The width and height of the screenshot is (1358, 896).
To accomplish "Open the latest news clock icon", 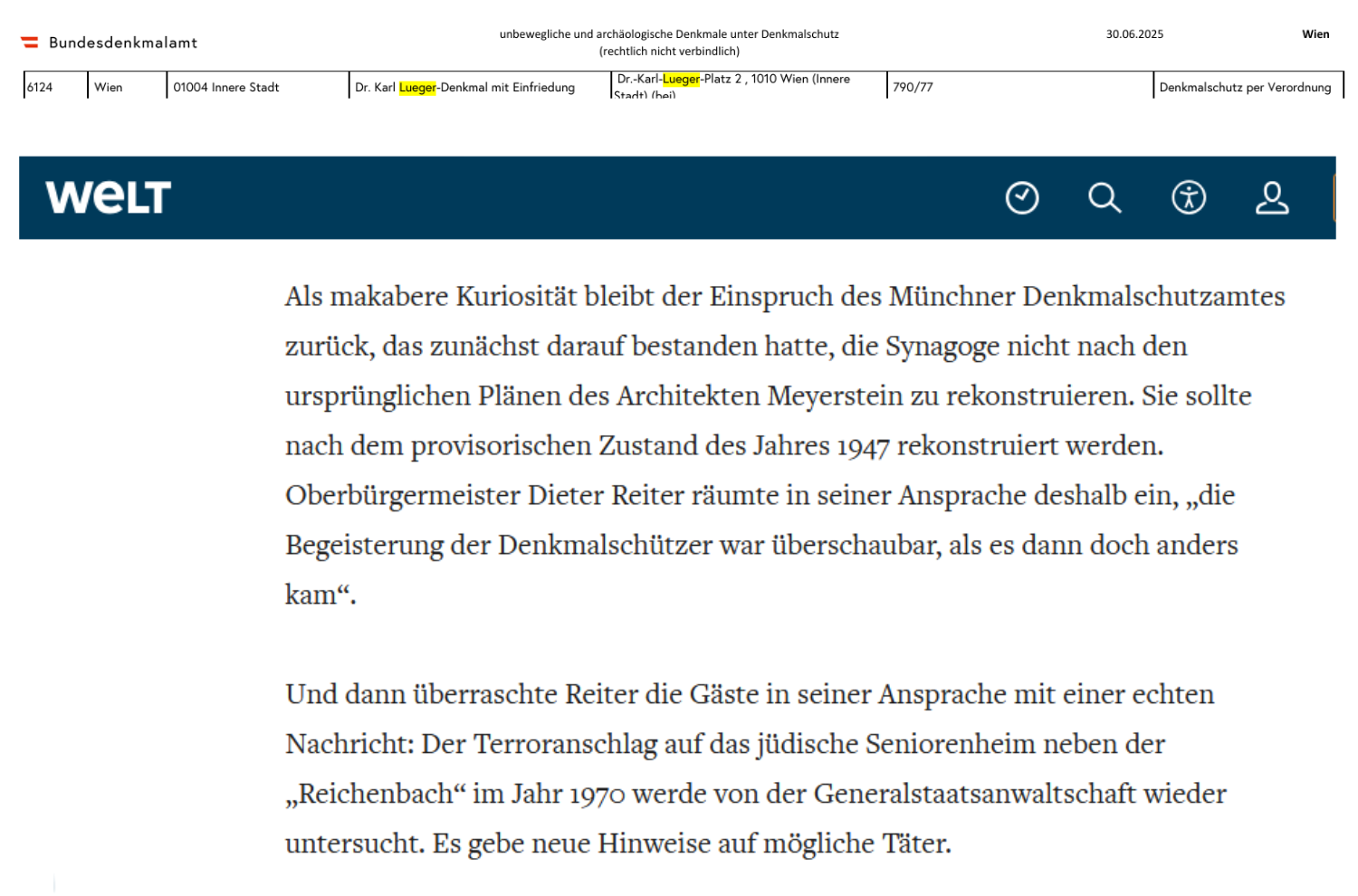I will [1022, 197].
